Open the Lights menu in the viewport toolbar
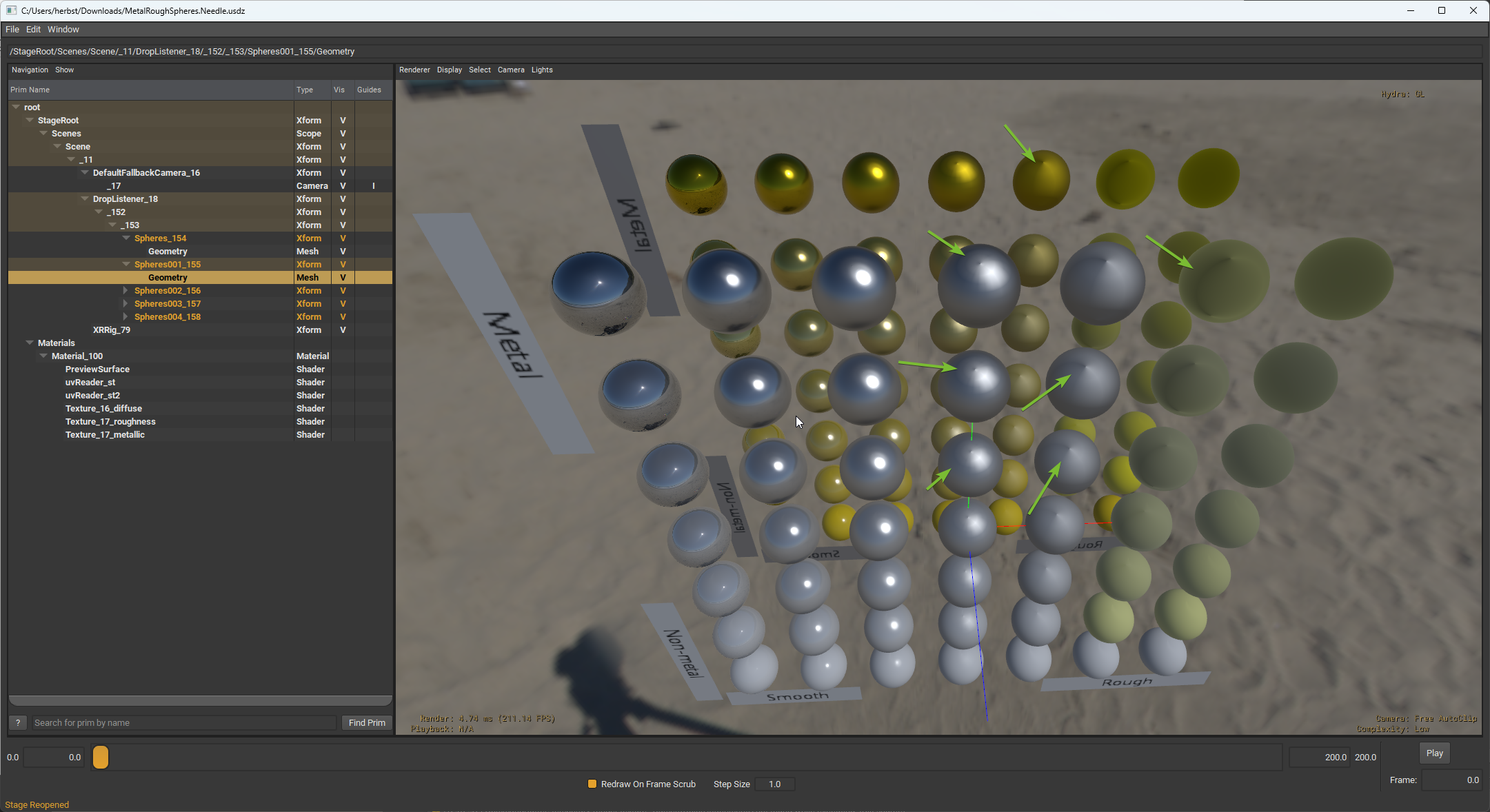Viewport: 1490px width, 812px height. click(x=542, y=70)
